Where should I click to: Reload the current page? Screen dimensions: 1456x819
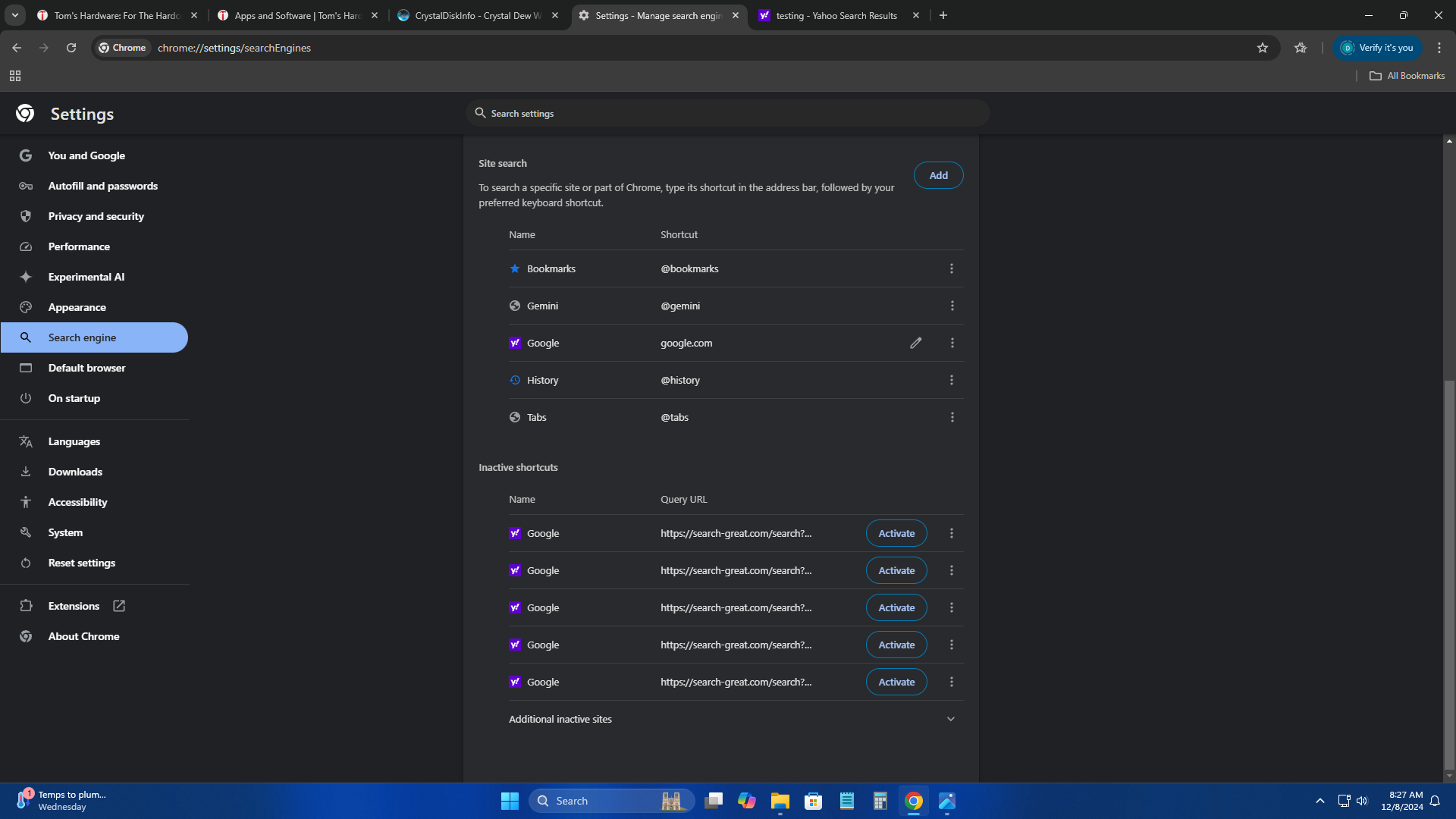[71, 48]
